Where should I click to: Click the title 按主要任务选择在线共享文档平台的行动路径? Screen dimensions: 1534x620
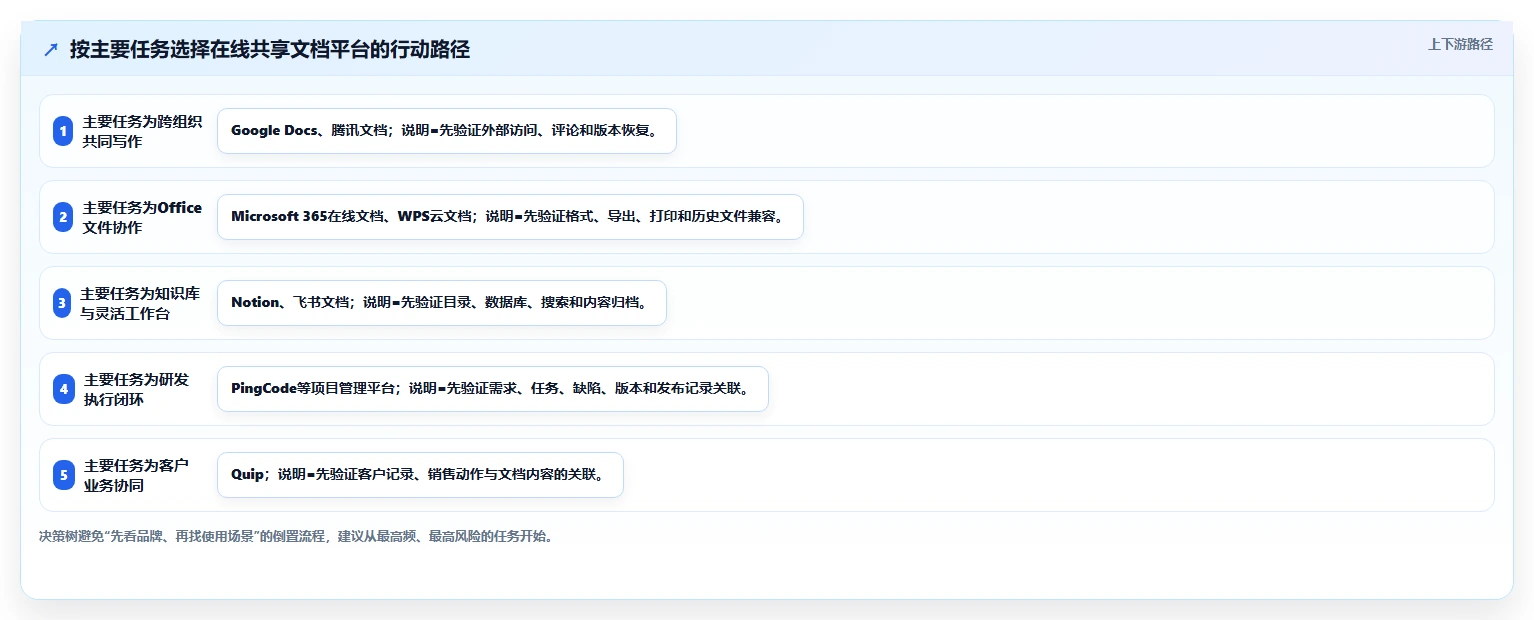270,50
